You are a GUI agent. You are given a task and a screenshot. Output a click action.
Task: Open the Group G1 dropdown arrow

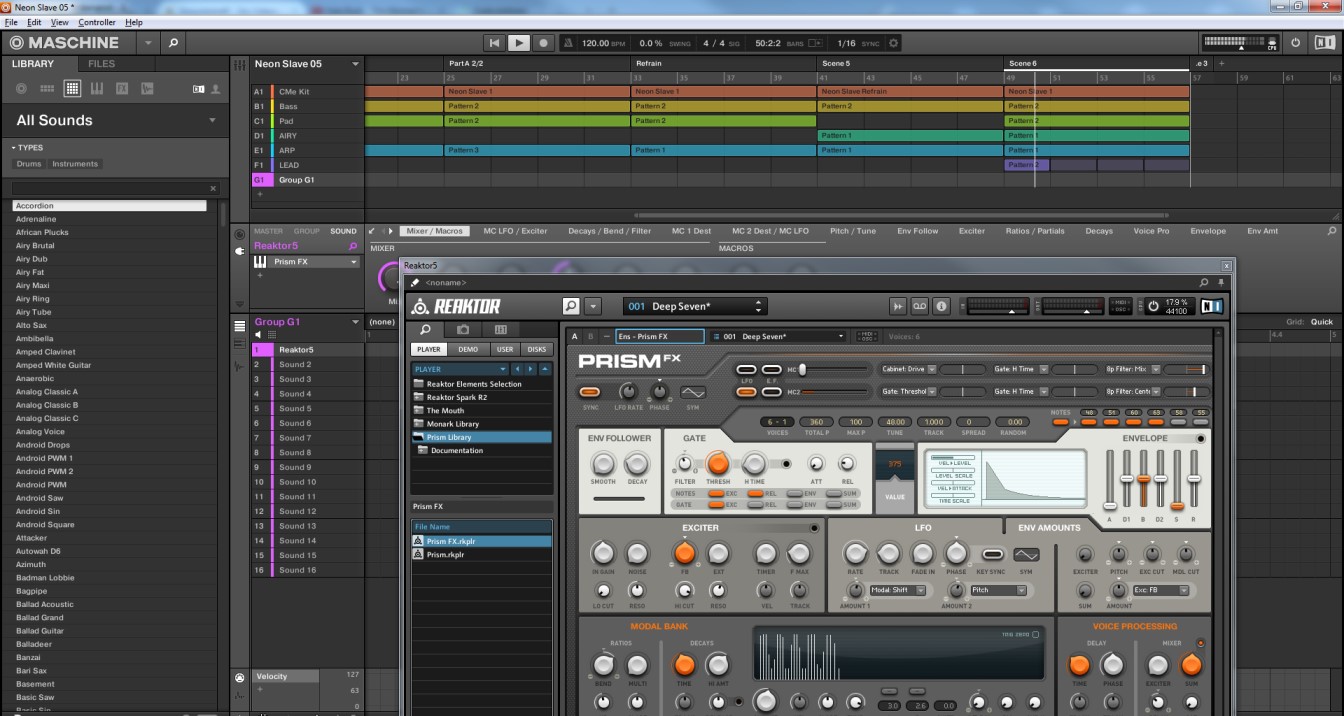(355, 322)
